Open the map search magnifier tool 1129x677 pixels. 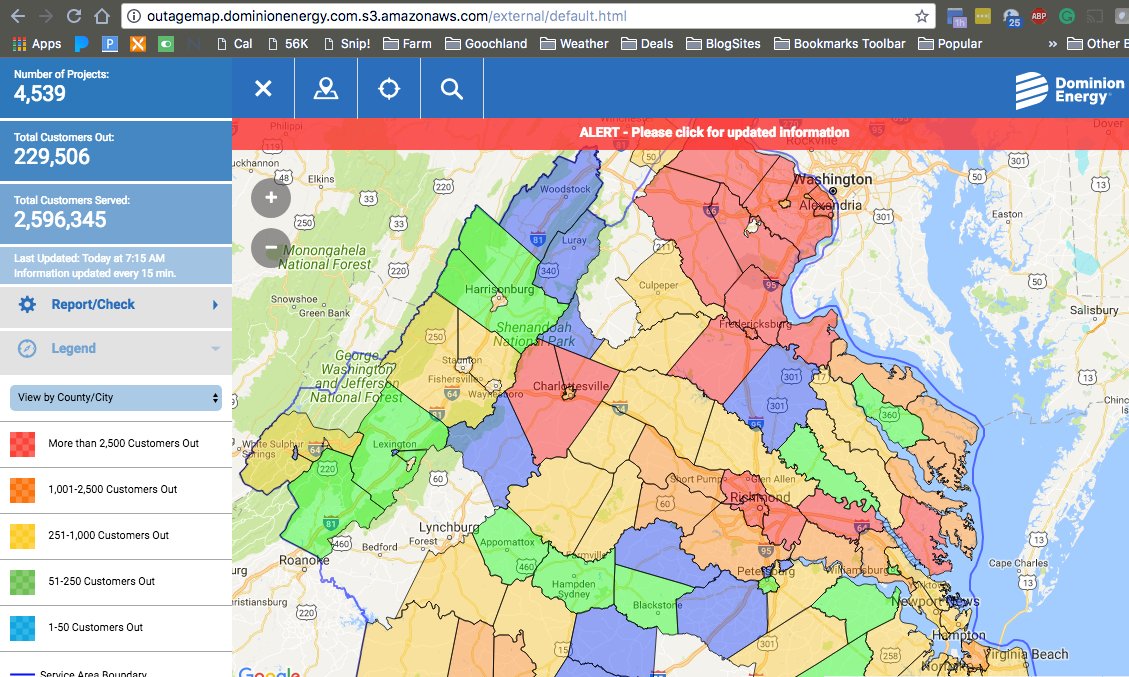[451, 89]
